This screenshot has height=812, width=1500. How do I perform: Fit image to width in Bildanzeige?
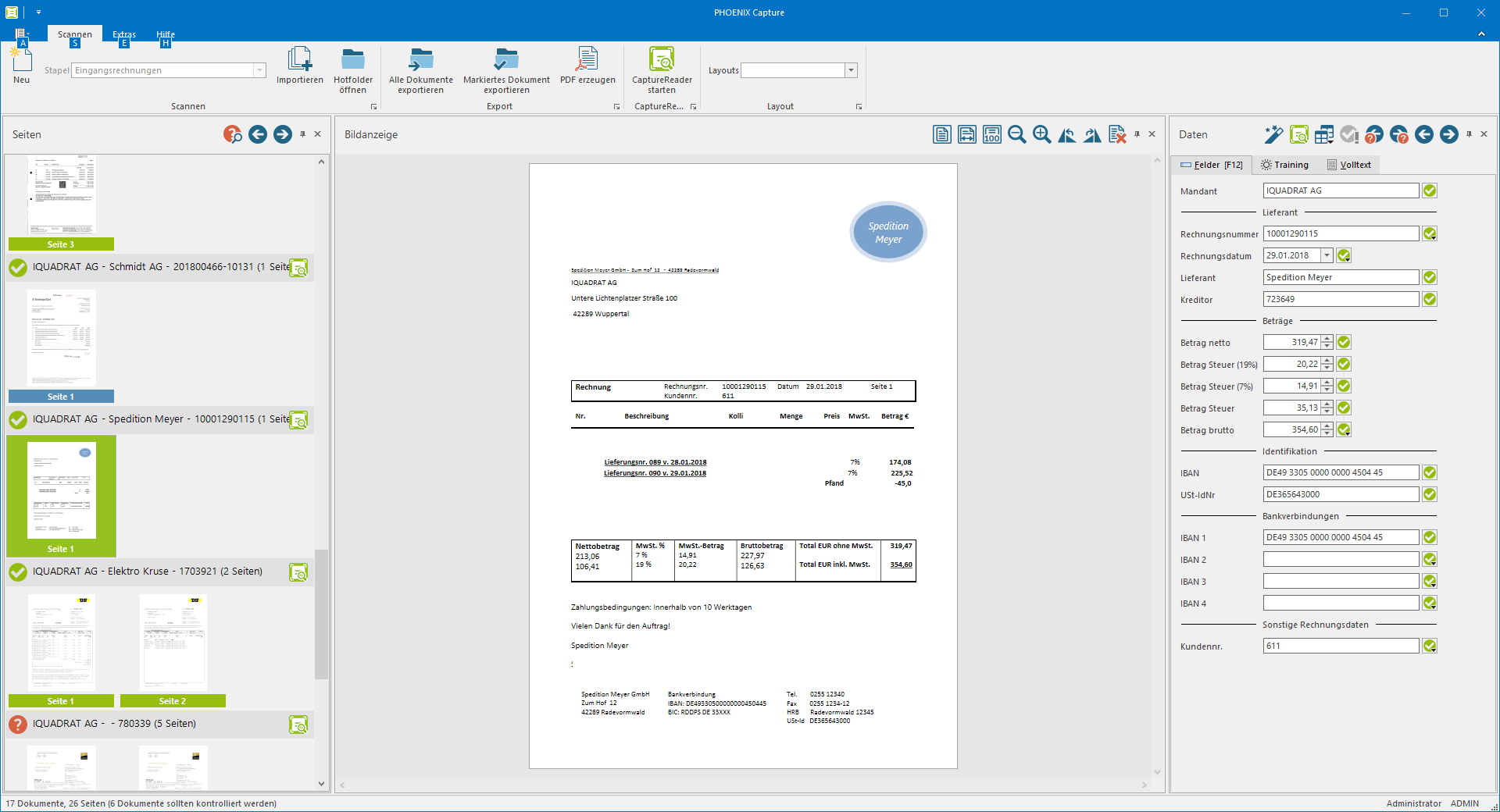967,134
